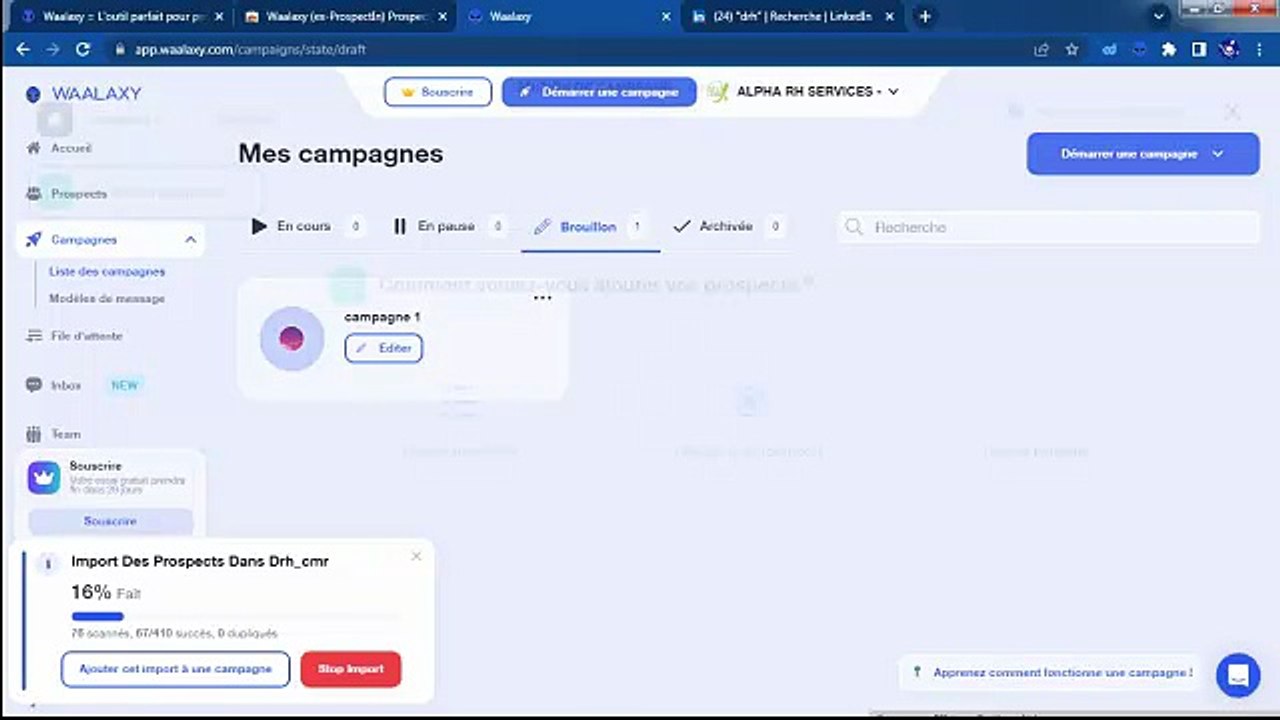The width and height of the screenshot is (1280, 720).
Task: Open the Inbox chat icon
Action: [x=34, y=385]
